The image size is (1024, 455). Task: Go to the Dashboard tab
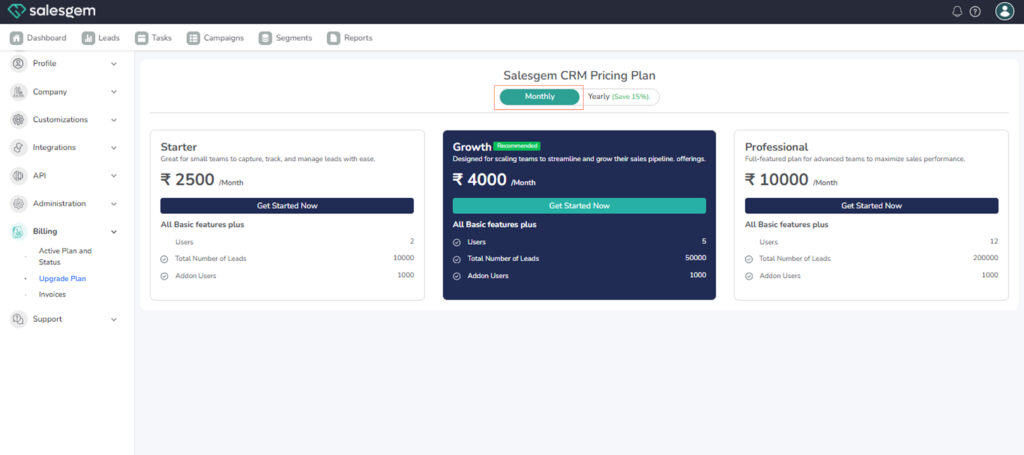pyautogui.click(x=39, y=38)
